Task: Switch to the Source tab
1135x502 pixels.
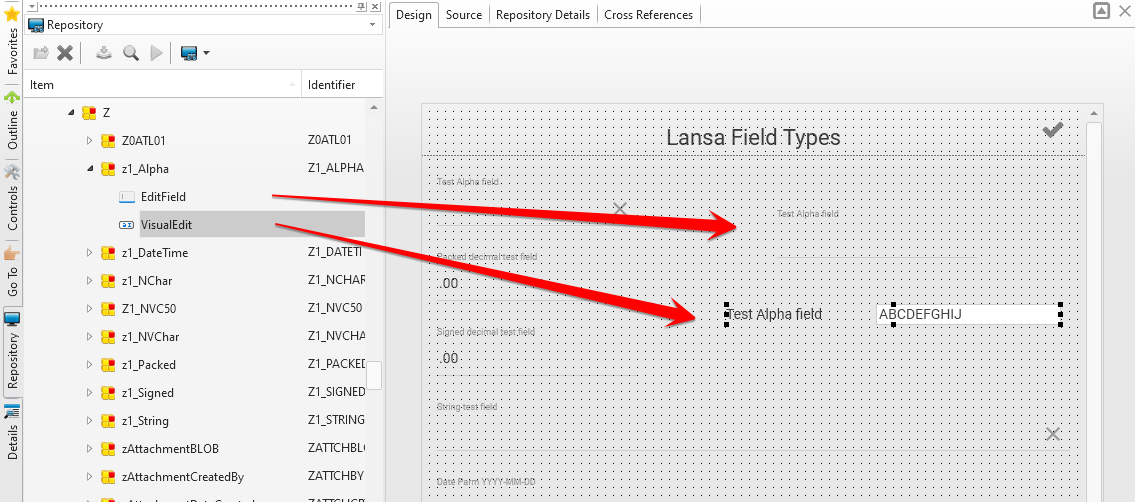Action: [x=463, y=15]
